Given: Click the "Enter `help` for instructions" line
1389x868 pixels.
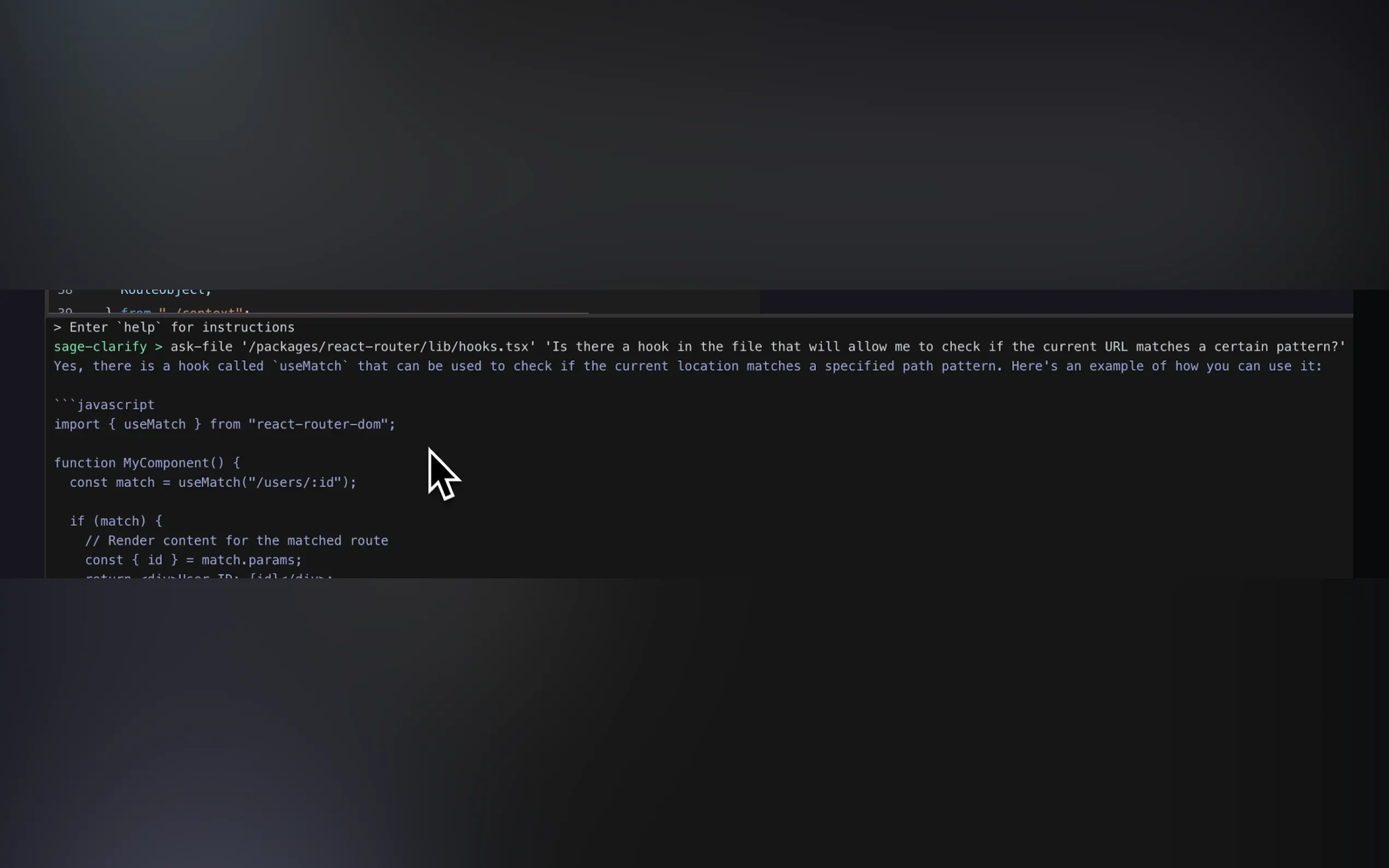Looking at the screenshot, I should tap(174, 327).
